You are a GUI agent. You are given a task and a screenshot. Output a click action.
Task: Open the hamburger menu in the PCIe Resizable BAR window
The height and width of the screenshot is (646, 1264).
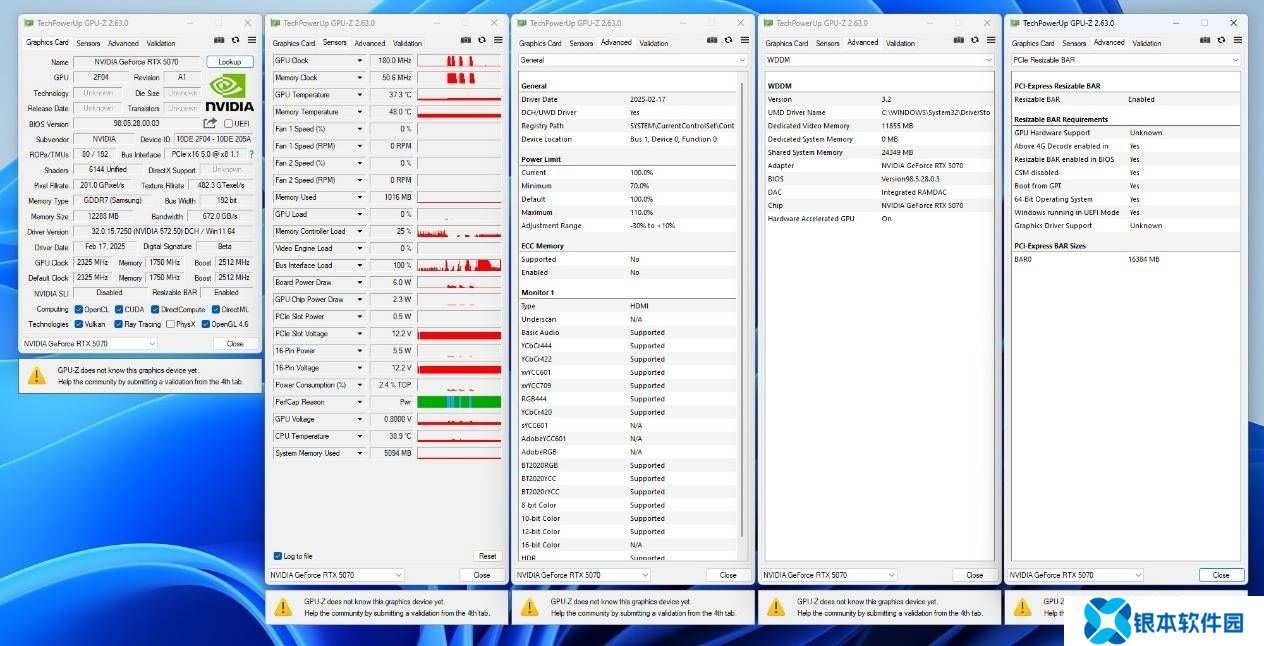pos(1237,40)
